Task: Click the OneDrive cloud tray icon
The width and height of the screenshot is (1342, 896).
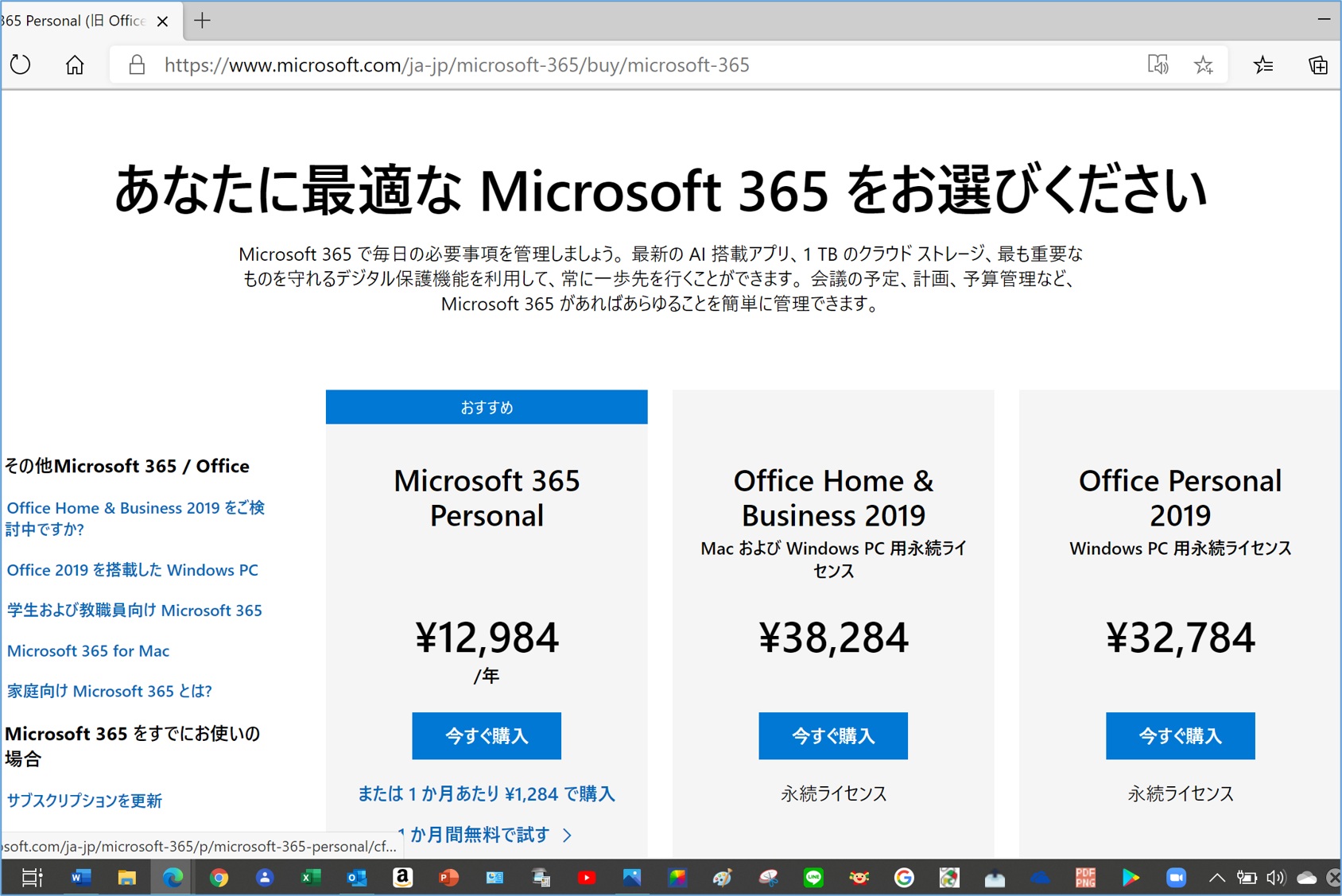Action: click(1307, 878)
